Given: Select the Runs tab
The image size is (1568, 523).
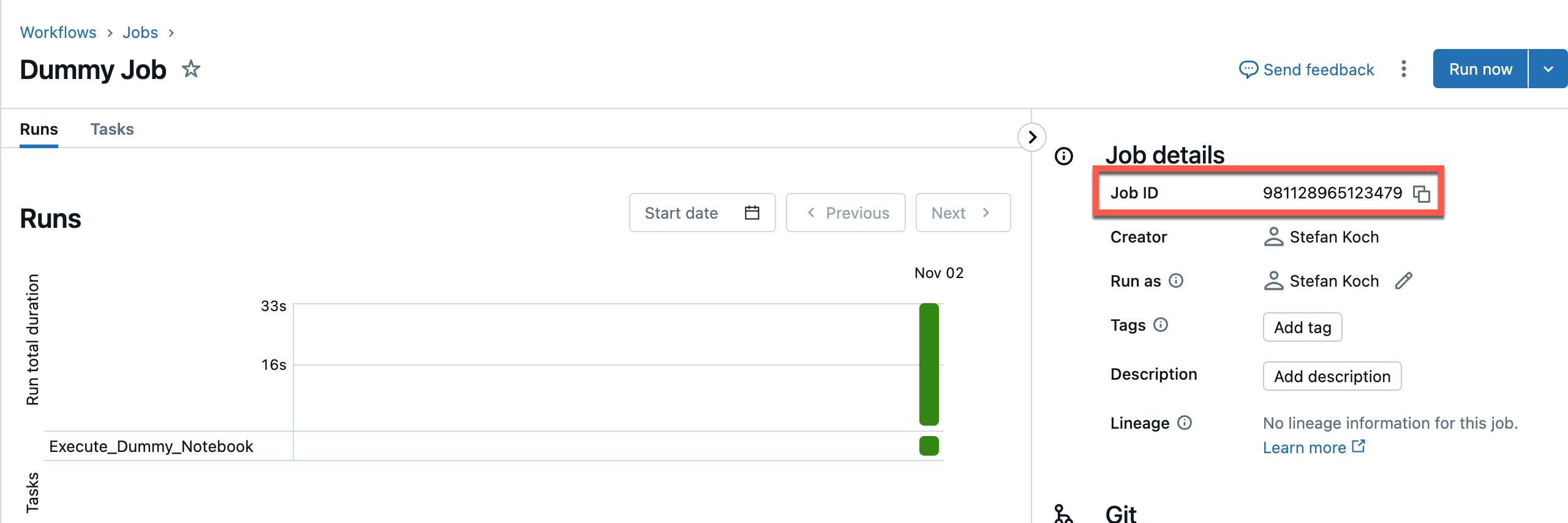Looking at the screenshot, I should coord(39,129).
